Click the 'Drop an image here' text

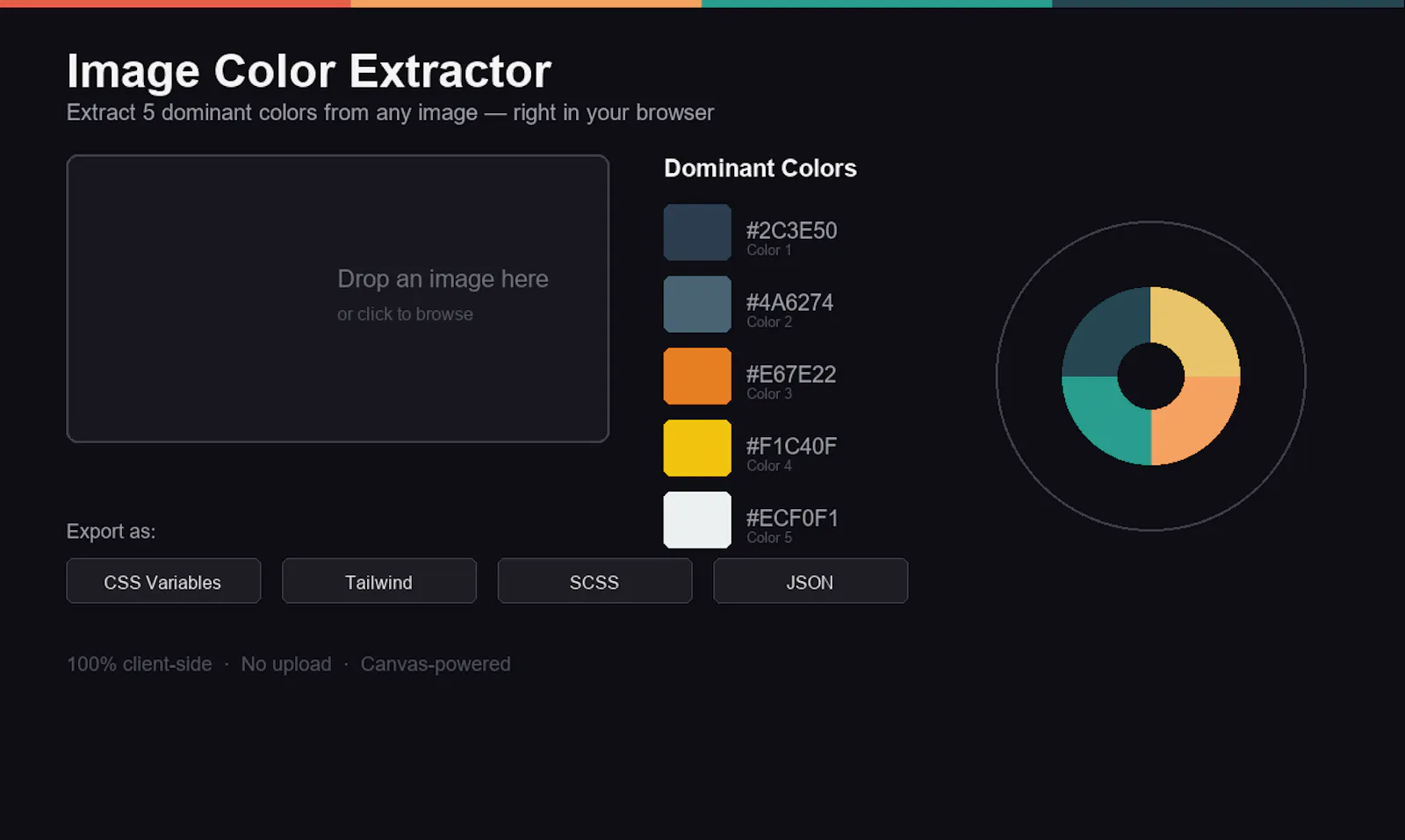point(443,278)
